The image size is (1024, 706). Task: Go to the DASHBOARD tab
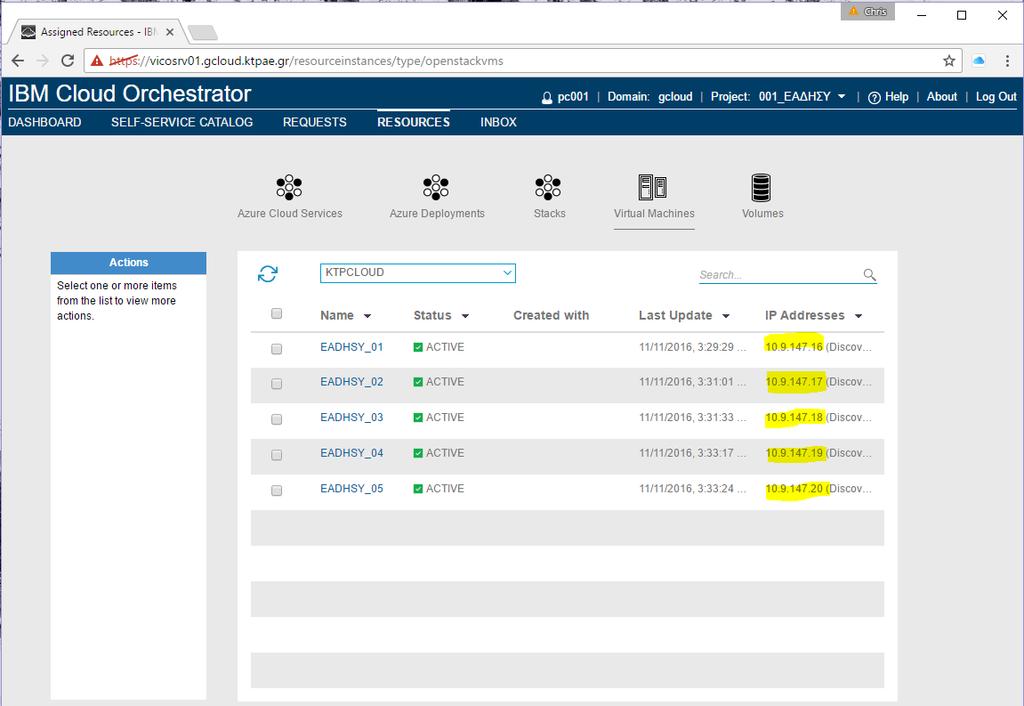44,122
